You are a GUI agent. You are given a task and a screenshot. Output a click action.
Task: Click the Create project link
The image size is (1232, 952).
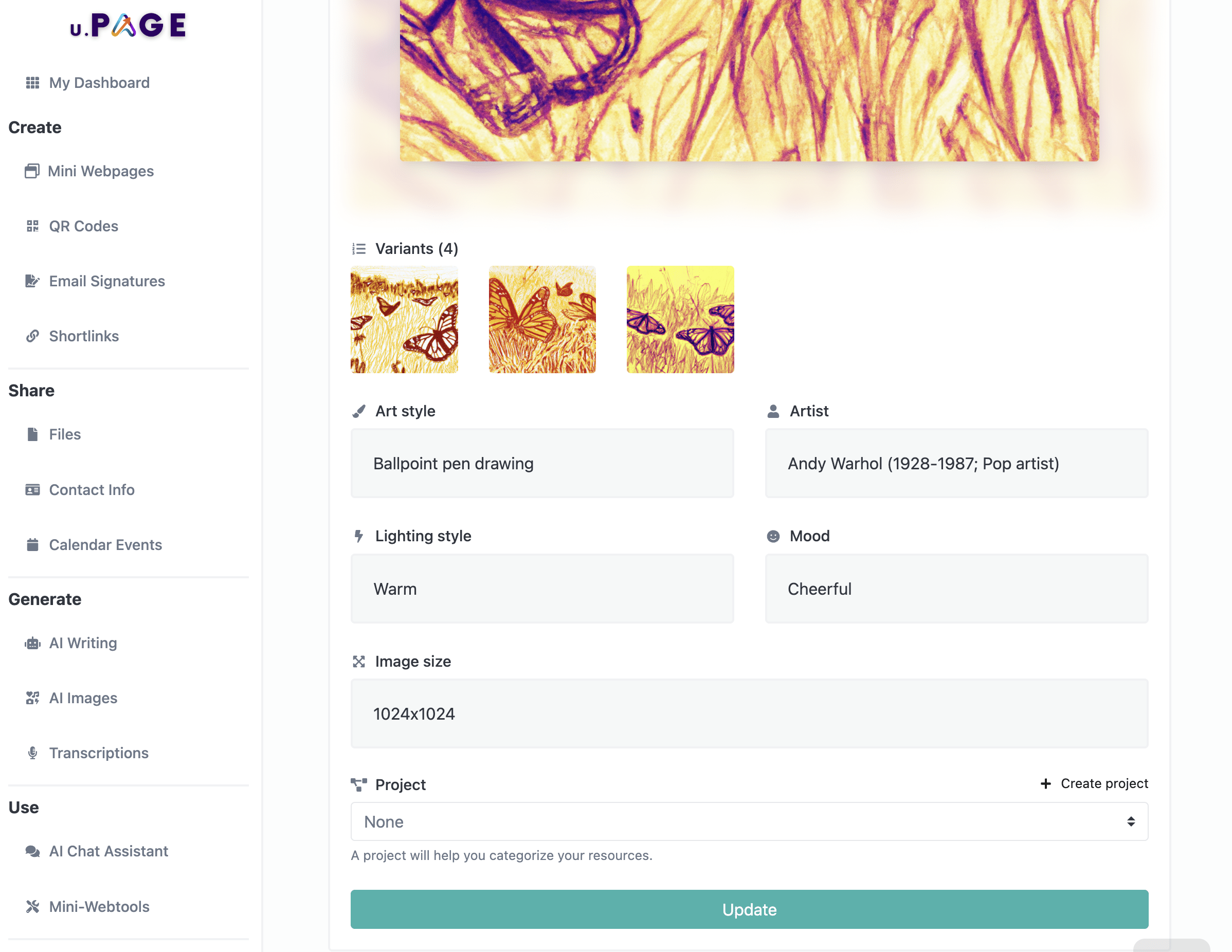point(1094,783)
